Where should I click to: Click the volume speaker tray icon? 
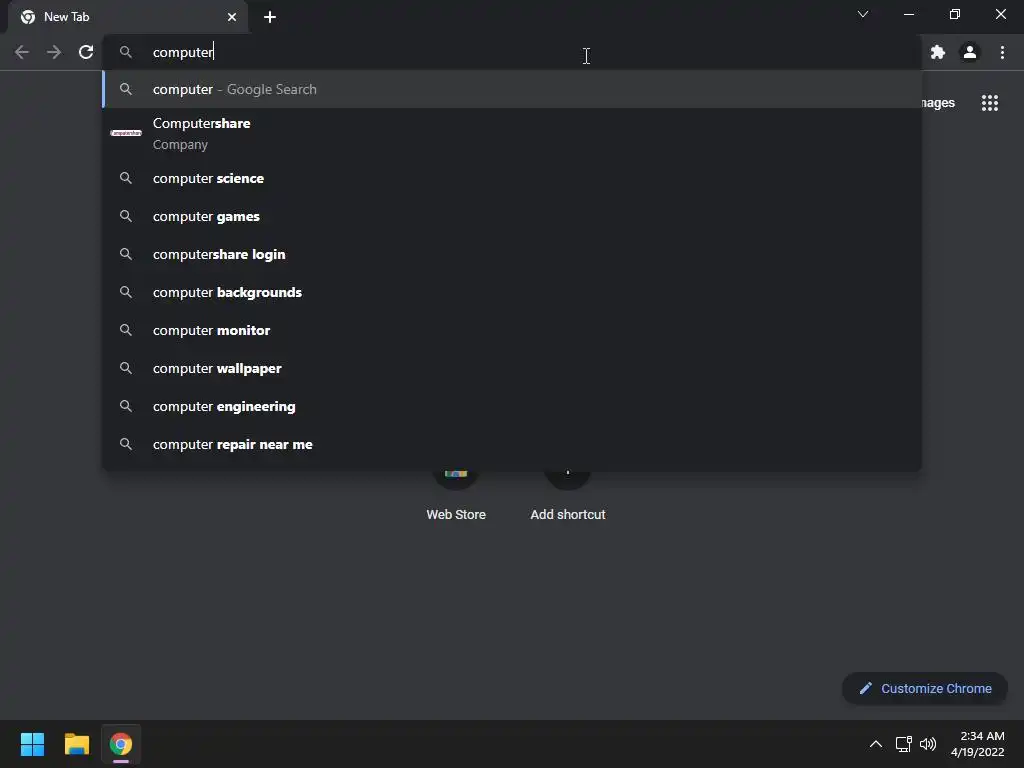(927, 744)
